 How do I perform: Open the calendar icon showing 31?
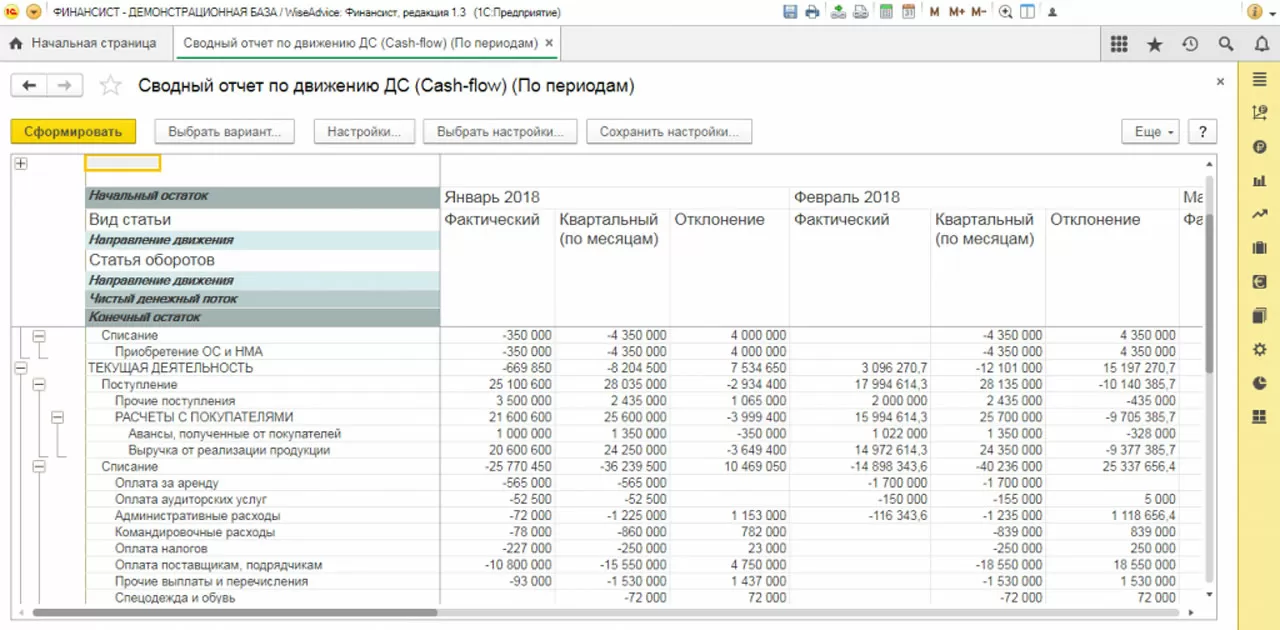point(909,12)
